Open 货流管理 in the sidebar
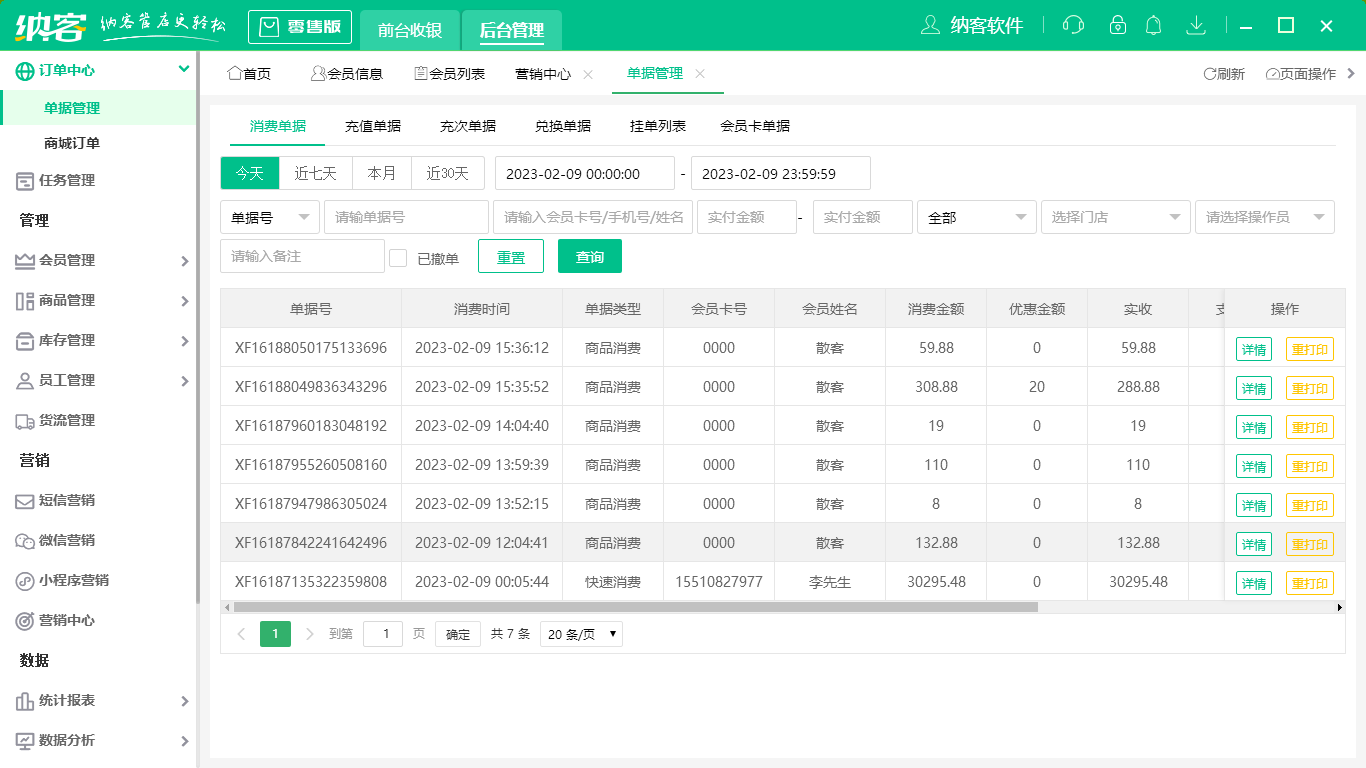 coord(67,420)
